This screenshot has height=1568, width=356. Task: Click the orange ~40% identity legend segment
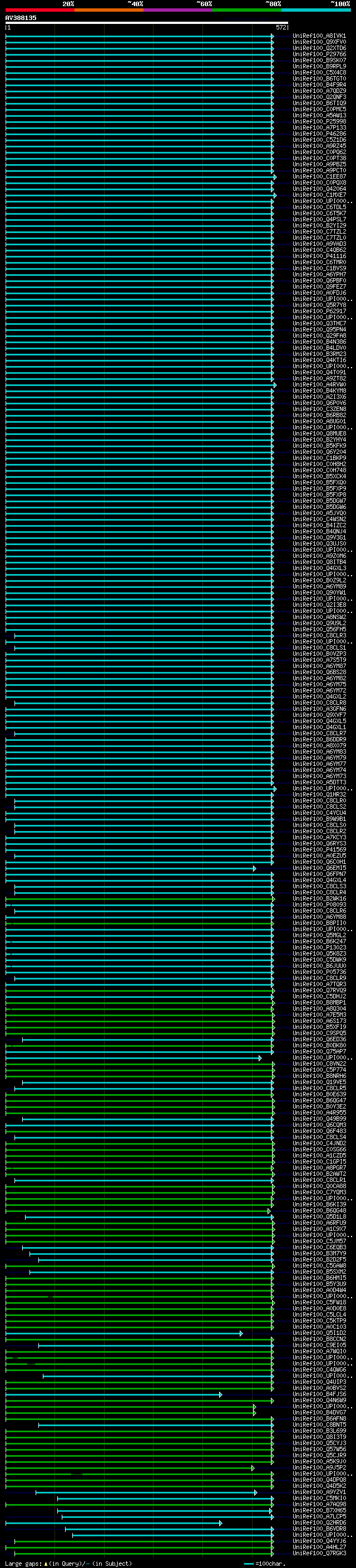(x=109, y=10)
